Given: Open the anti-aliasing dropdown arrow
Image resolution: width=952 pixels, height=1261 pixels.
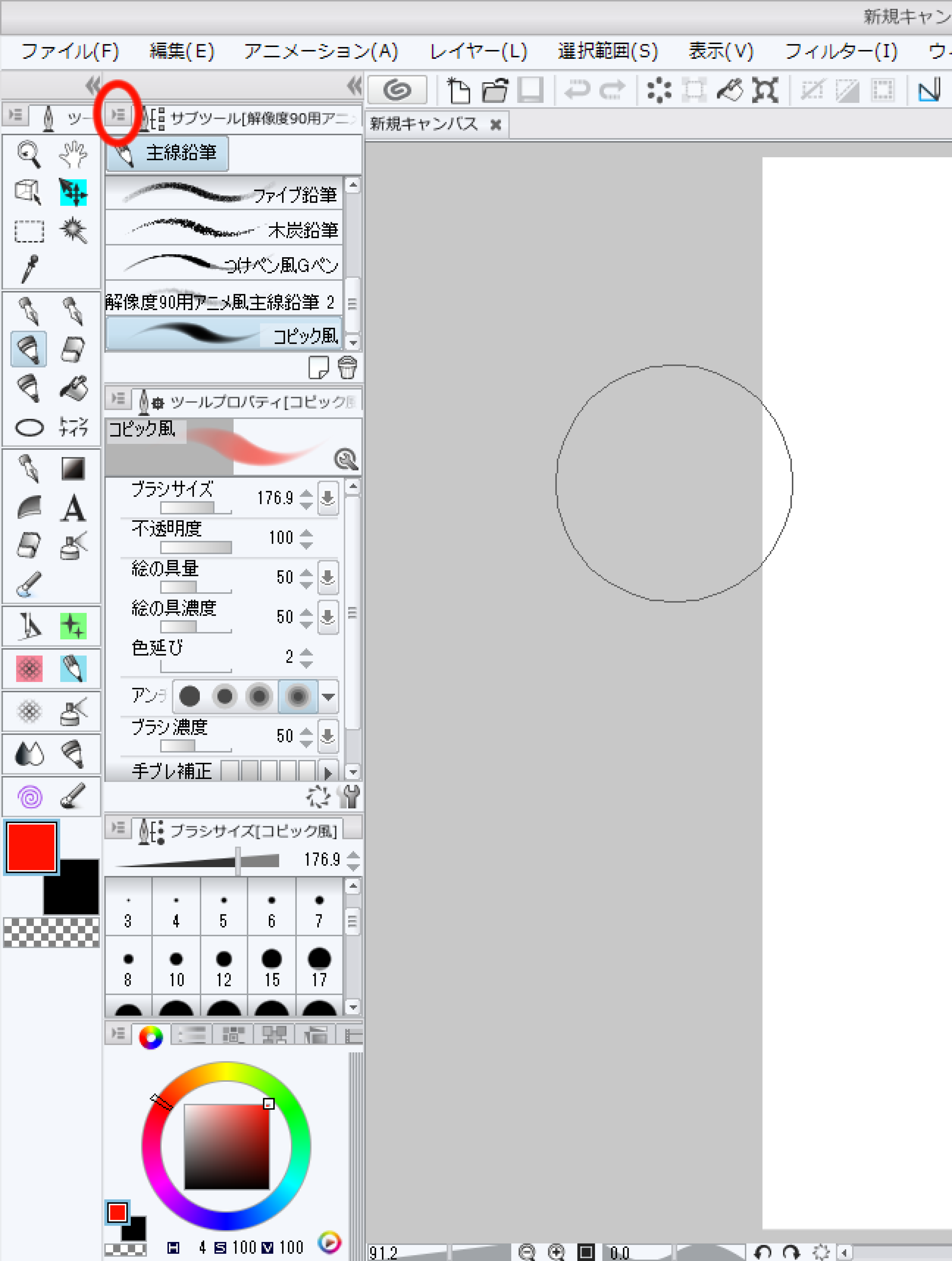Looking at the screenshot, I should 328,696.
